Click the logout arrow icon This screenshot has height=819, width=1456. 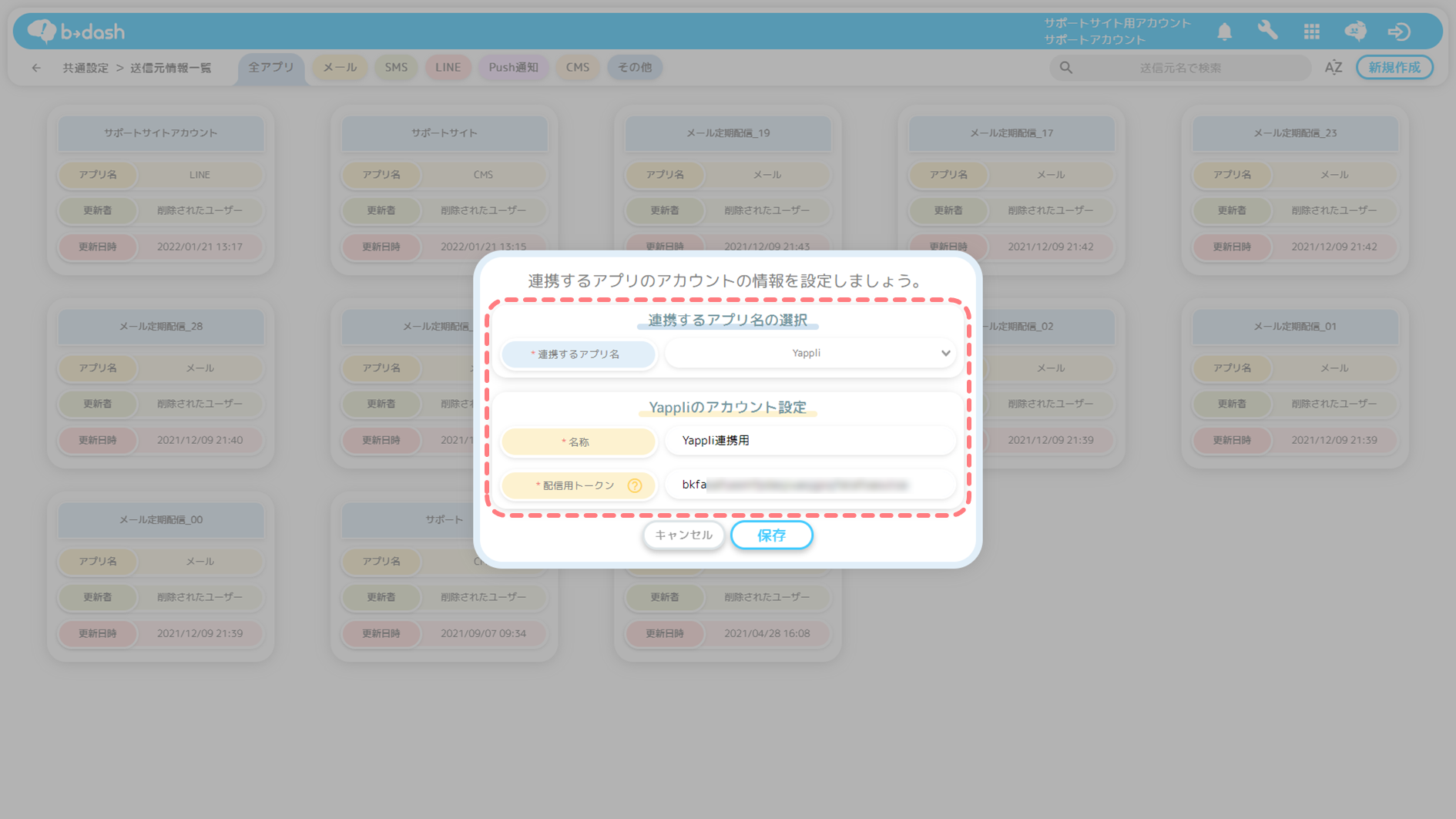[x=1399, y=32]
